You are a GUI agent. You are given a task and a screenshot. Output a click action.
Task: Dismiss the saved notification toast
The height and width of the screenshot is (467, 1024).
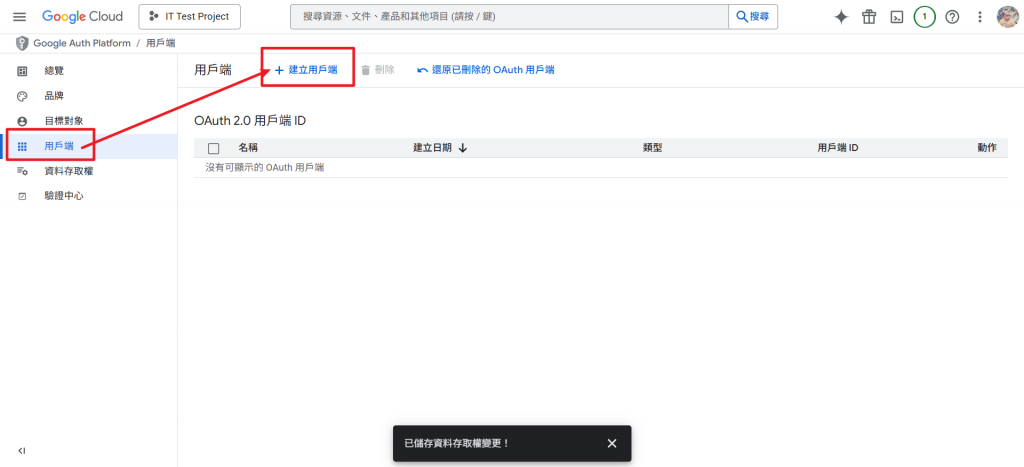612,443
